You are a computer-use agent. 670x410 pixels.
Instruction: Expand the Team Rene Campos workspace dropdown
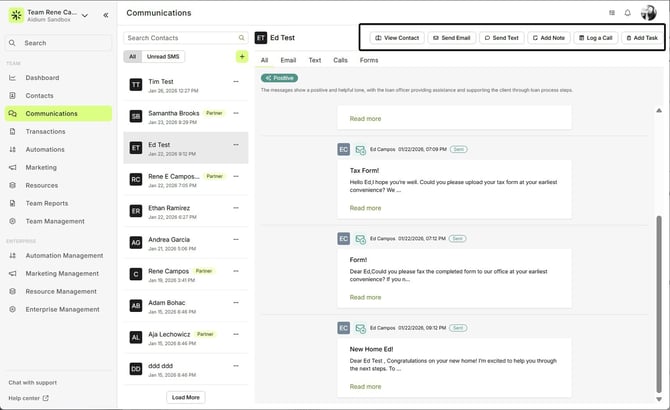pyautogui.click(x=84, y=15)
